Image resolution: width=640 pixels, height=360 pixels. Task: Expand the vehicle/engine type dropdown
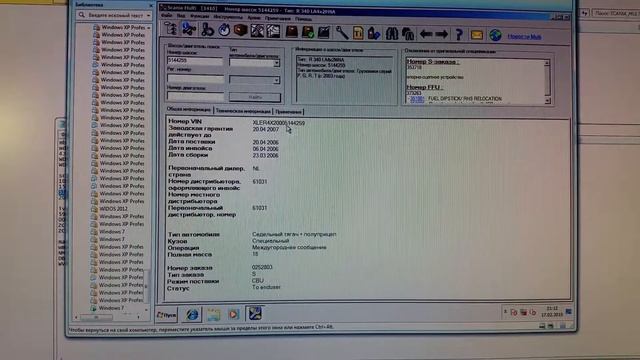tap(277, 63)
